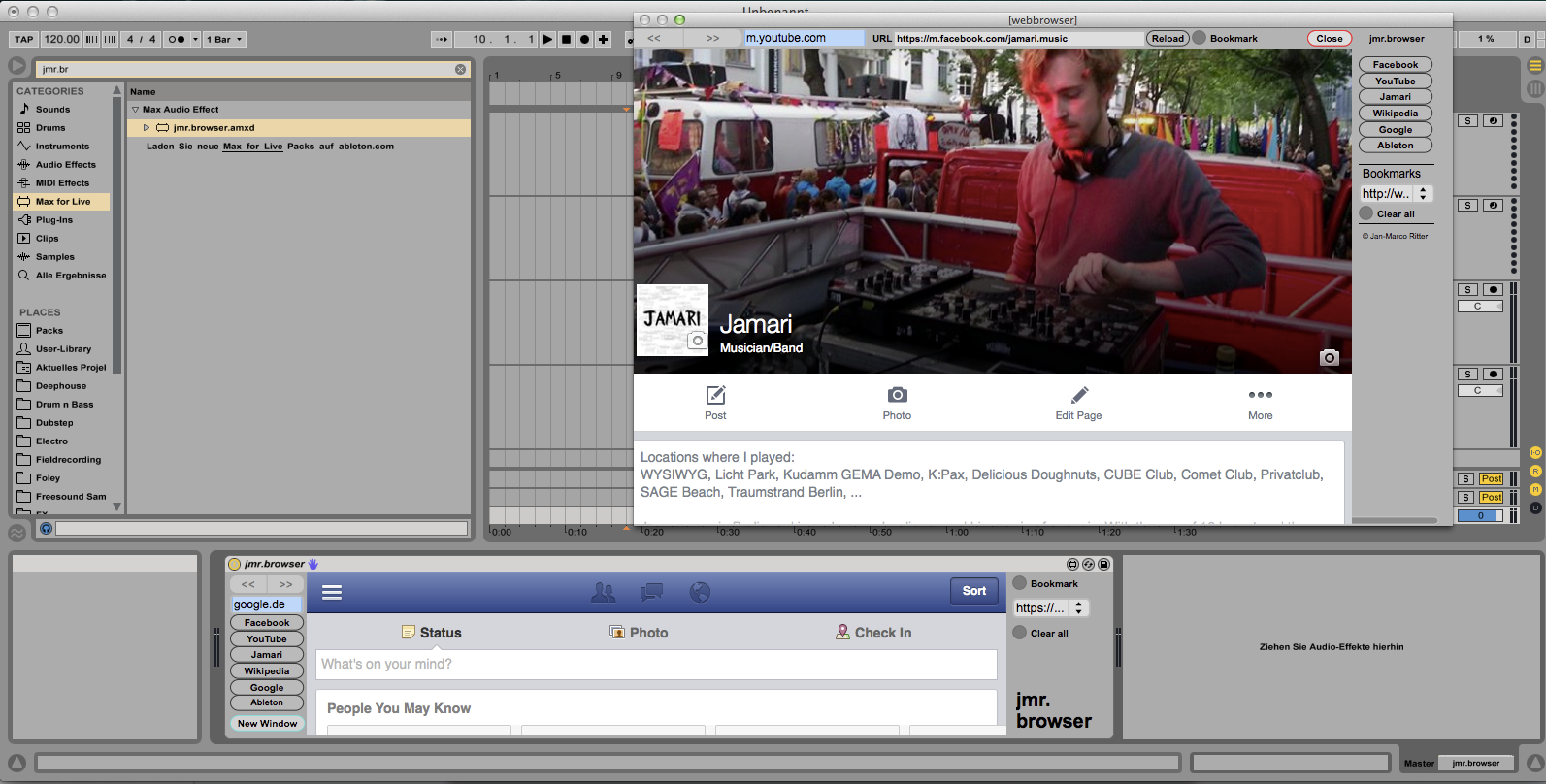Clear the browser search with the X icon

(461, 70)
